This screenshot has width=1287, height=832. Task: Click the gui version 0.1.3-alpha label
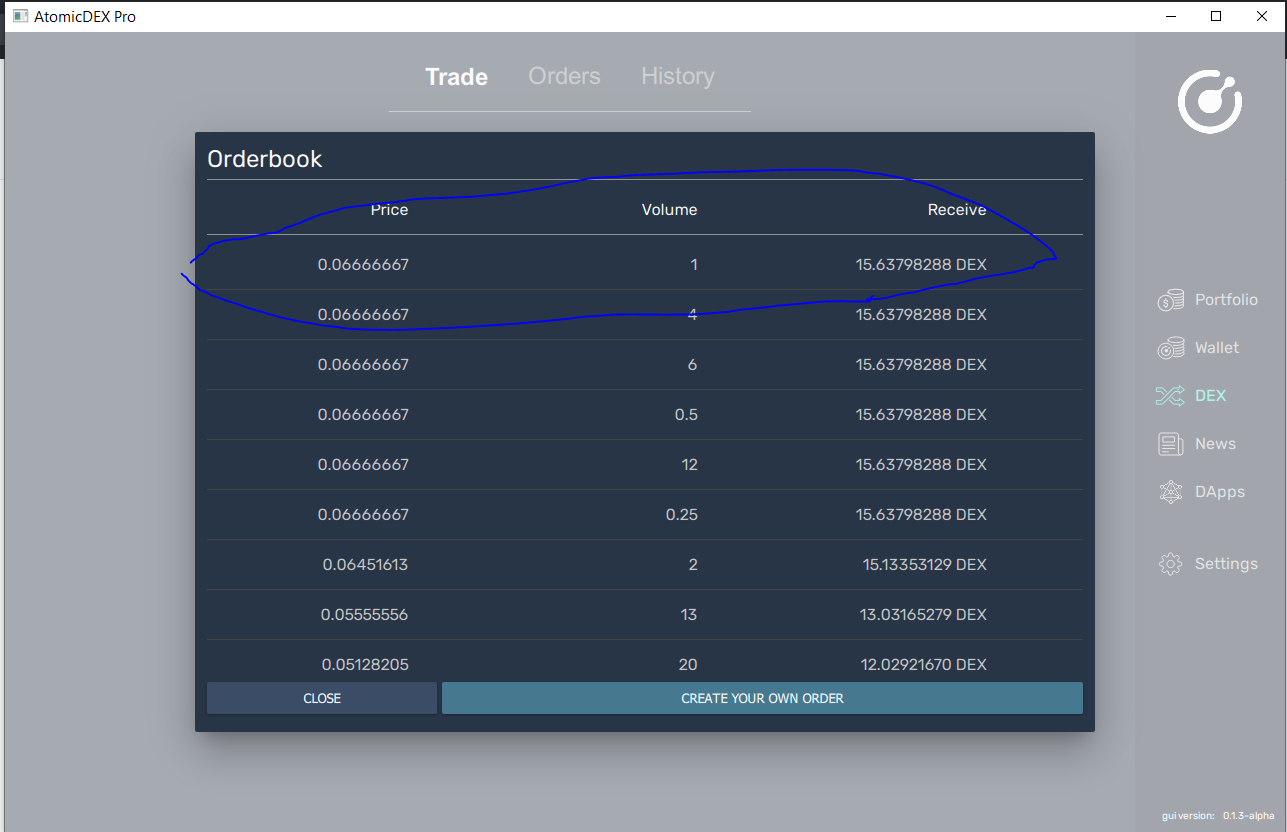click(1218, 816)
